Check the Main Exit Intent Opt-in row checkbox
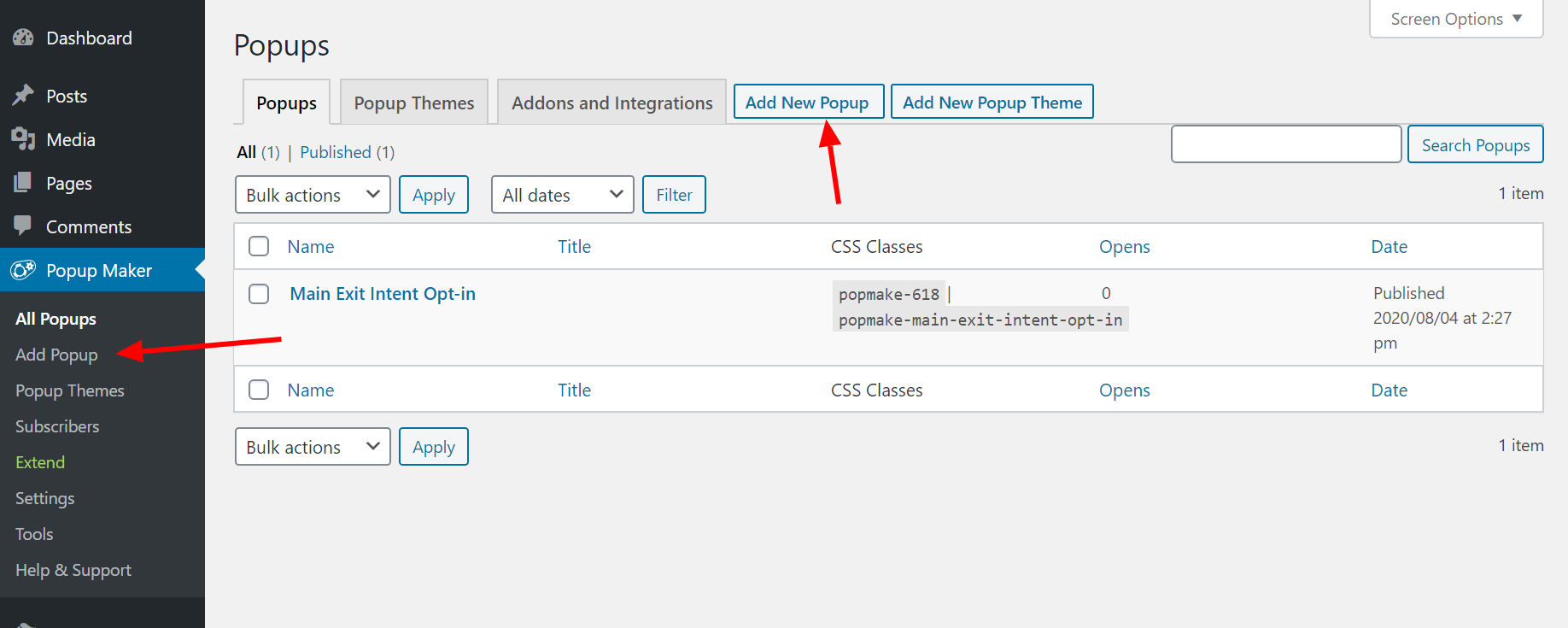 pyautogui.click(x=259, y=294)
